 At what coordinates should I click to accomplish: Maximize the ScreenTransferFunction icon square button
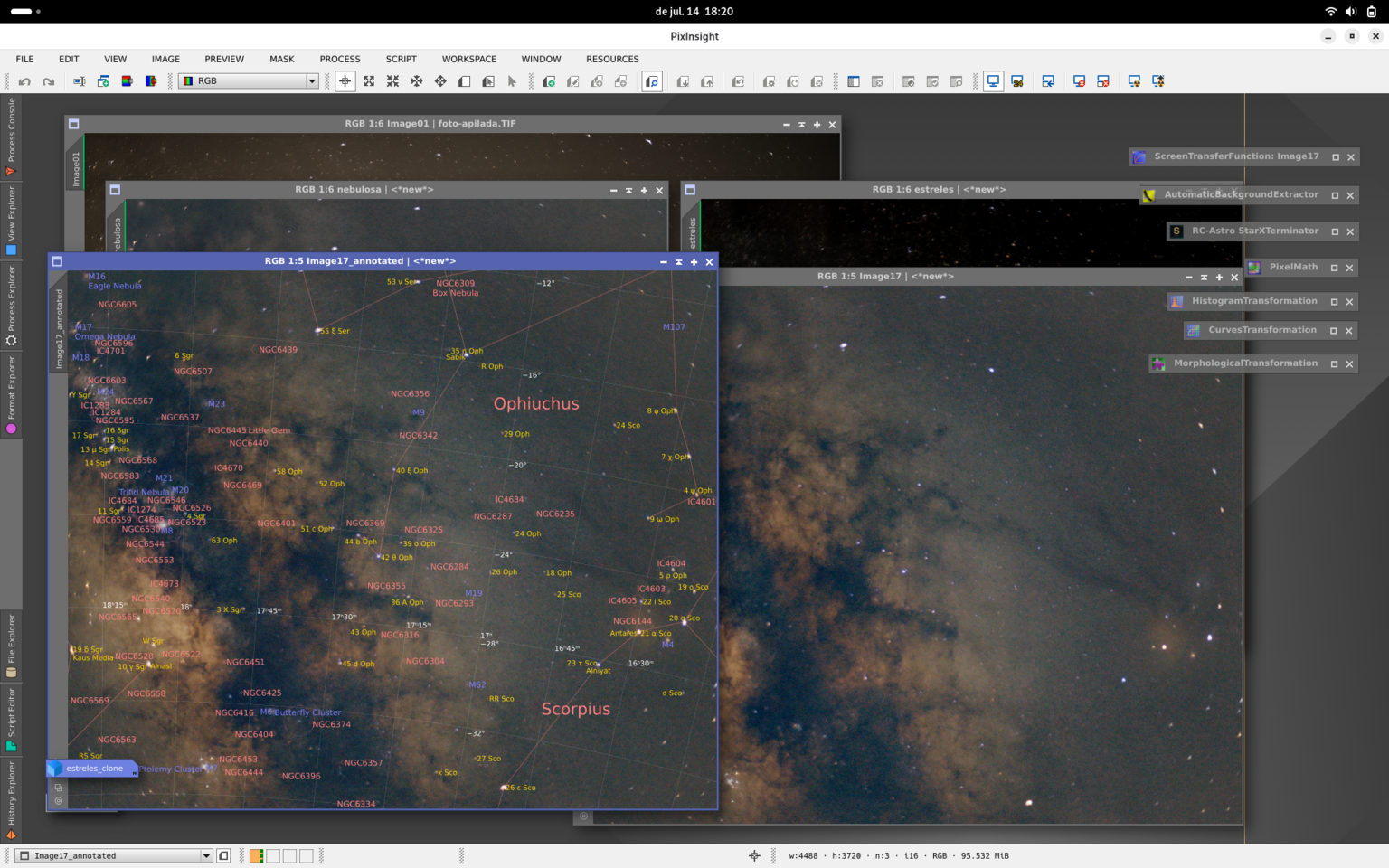point(1336,157)
